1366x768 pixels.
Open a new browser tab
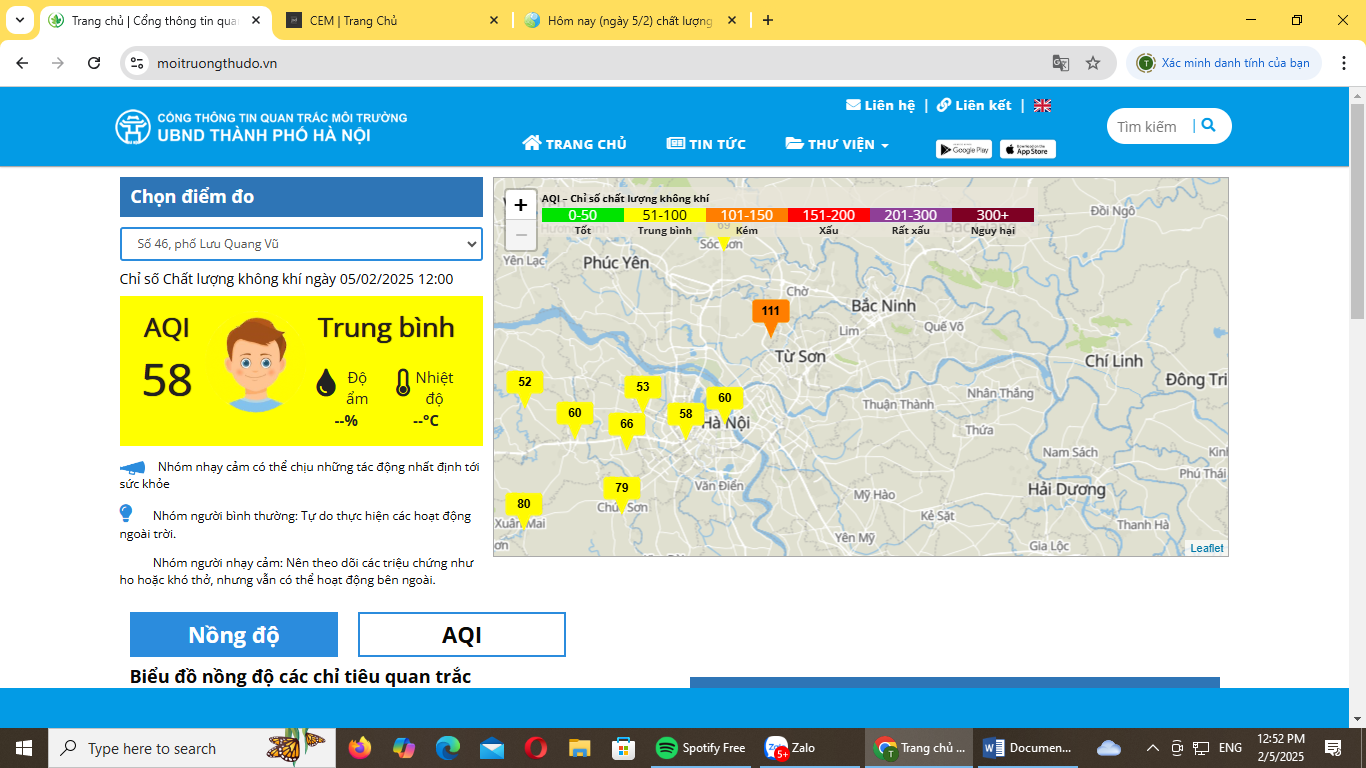[768, 20]
